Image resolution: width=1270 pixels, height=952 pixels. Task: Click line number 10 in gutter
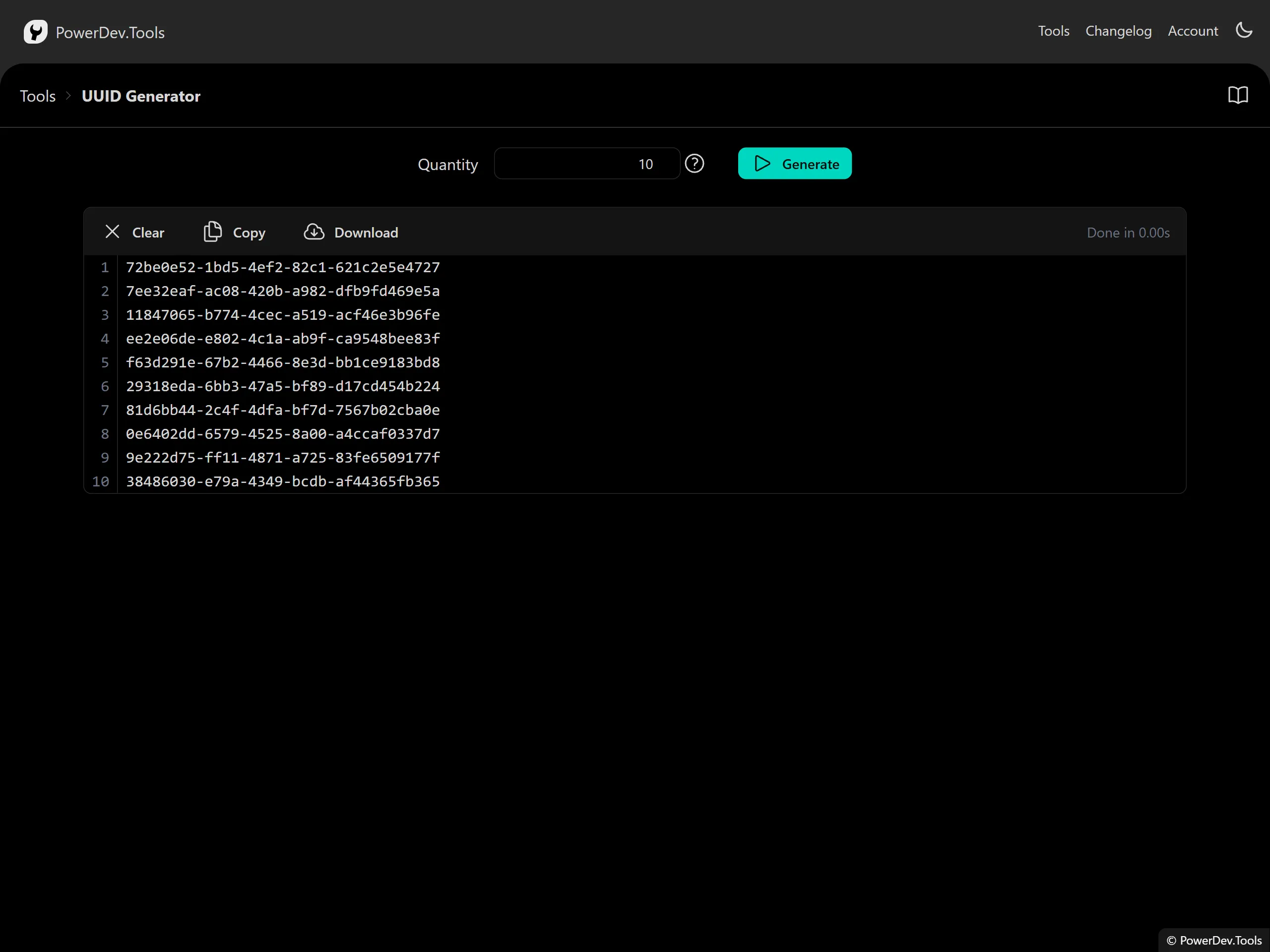point(101,481)
